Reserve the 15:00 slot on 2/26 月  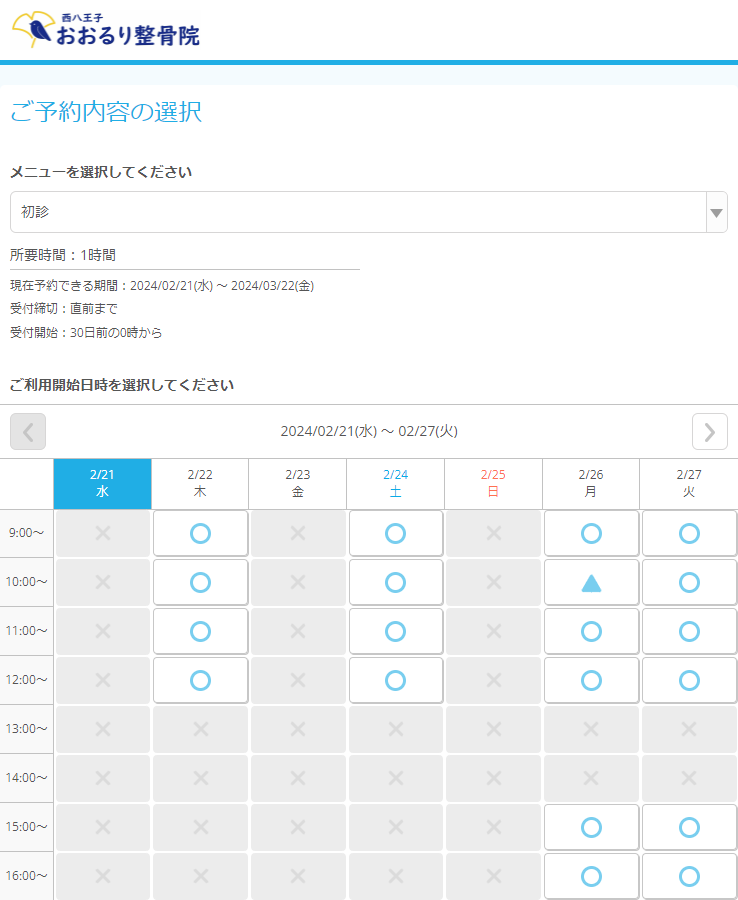pos(591,827)
